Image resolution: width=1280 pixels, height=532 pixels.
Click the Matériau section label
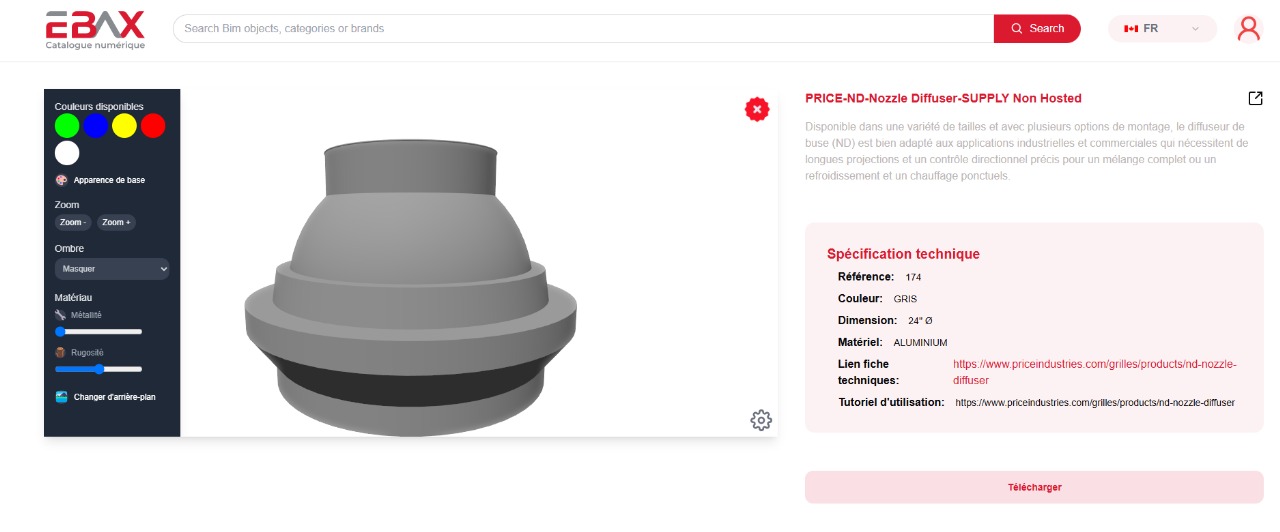click(x=73, y=298)
